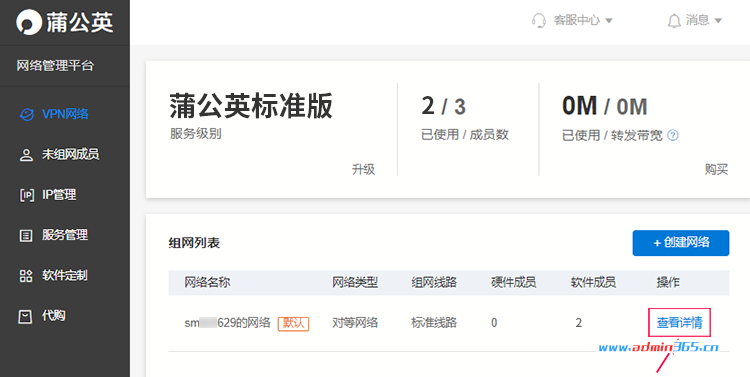Click the 2 / 3 member count
Image resolution: width=750 pixels, height=377 pixels.
443,106
